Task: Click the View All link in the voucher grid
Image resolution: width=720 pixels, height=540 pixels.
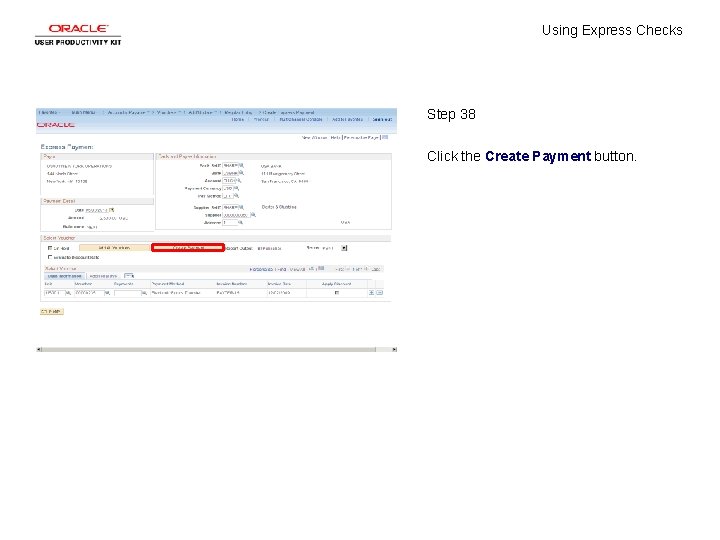Action: click(x=298, y=270)
